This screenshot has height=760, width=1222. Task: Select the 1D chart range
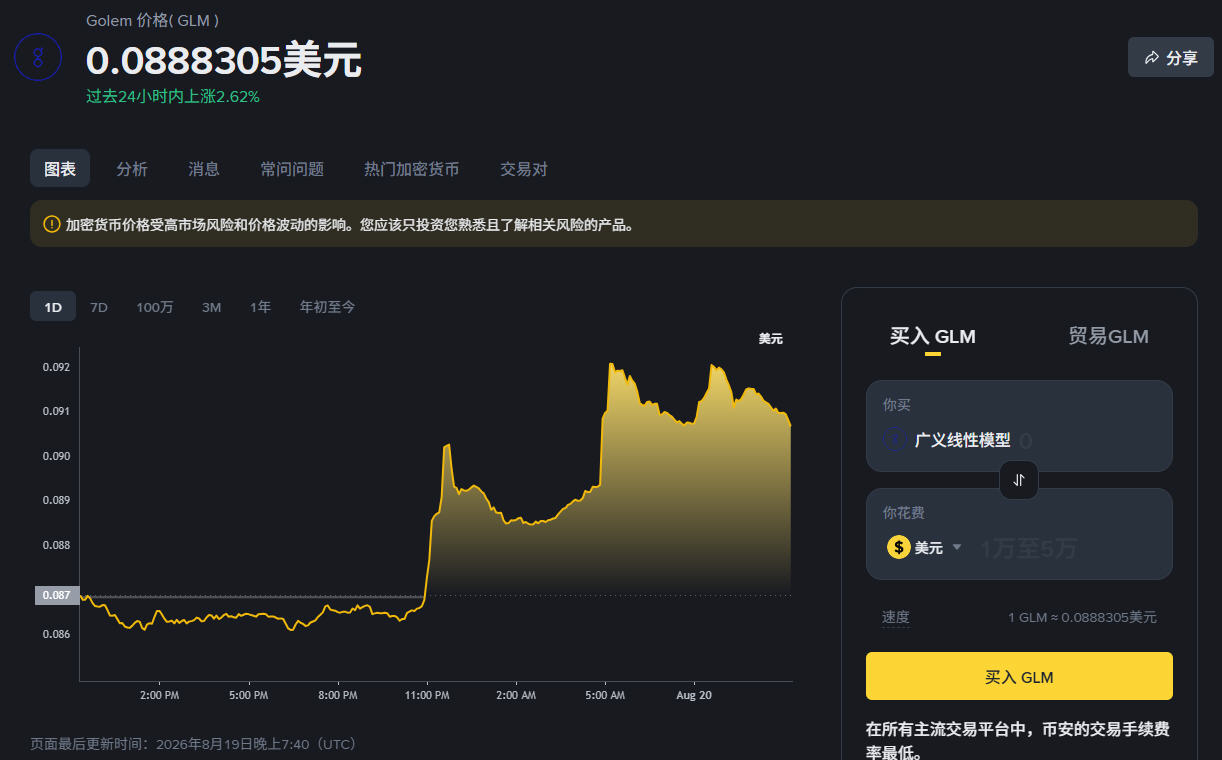click(x=53, y=307)
